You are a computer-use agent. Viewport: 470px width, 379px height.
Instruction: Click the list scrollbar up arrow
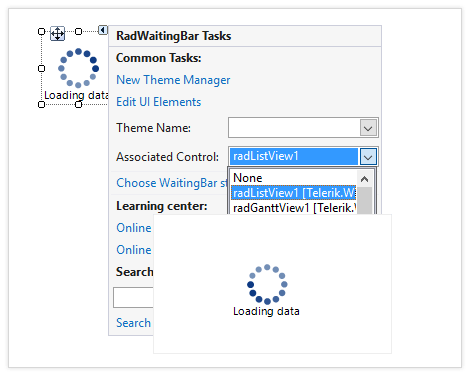(364, 179)
